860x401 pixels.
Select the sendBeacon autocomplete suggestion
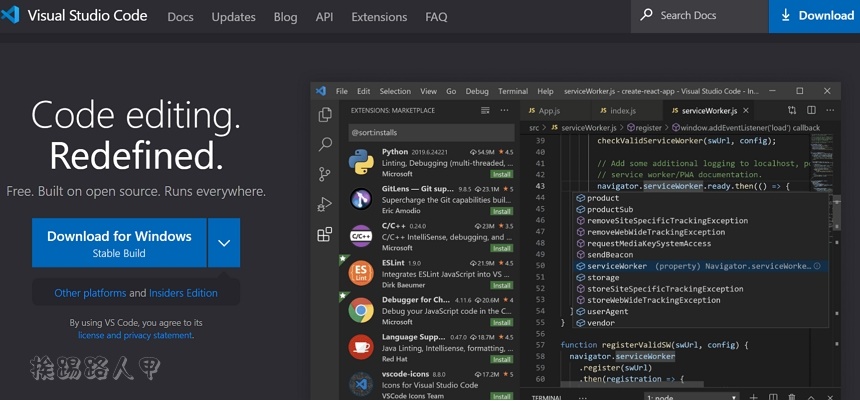(x=700, y=255)
